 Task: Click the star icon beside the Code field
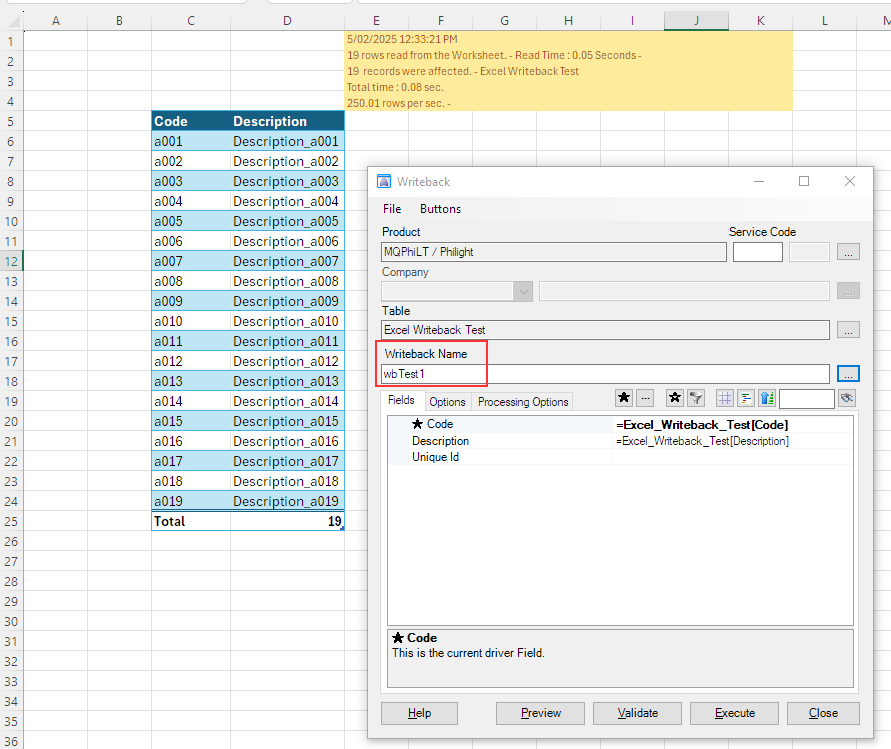(x=418, y=424)
